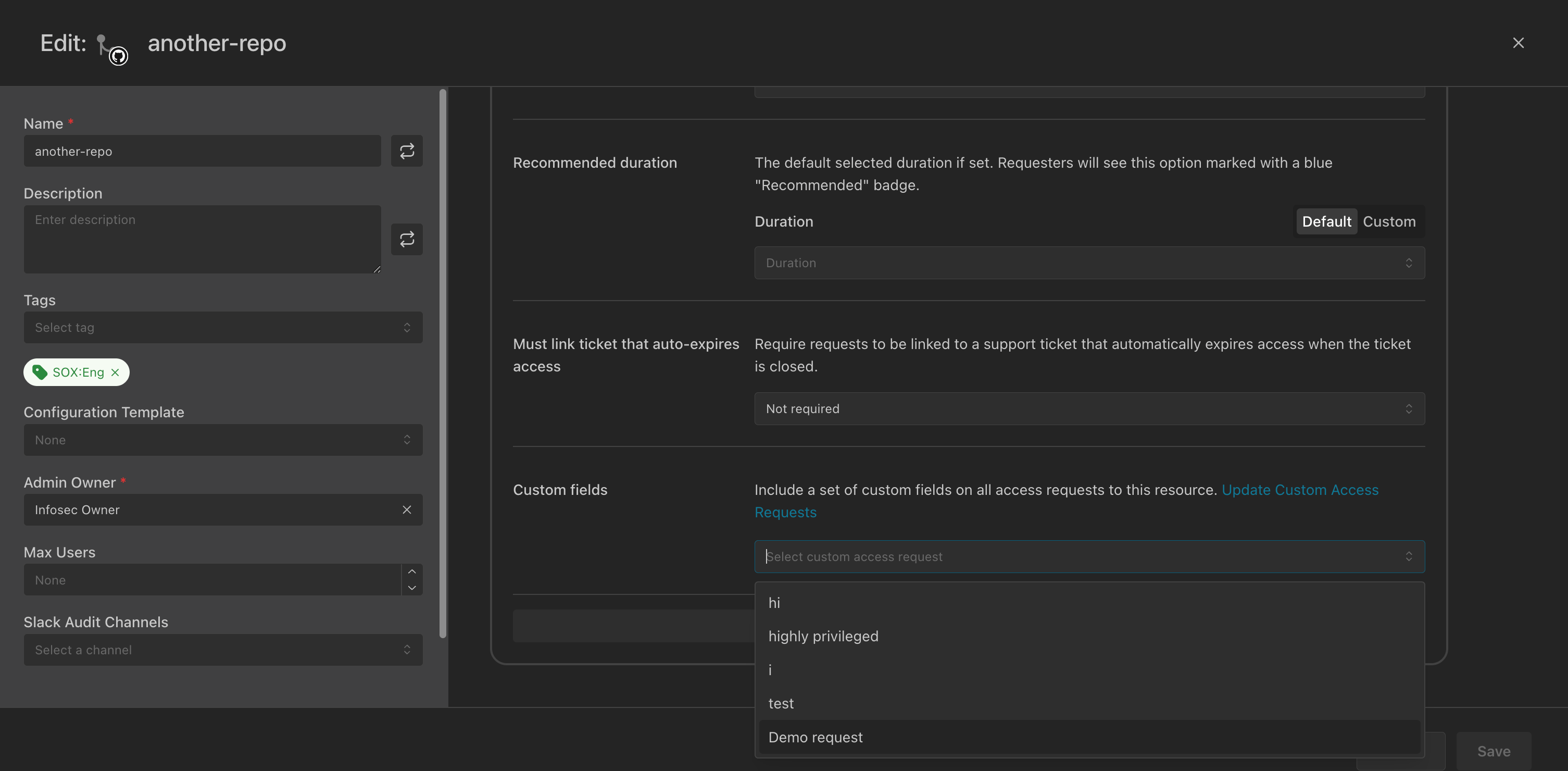Viewport: 1568px width, 771px height.
Task: Open Slack Audit Channels dropdown
Action: click(223, 650)
